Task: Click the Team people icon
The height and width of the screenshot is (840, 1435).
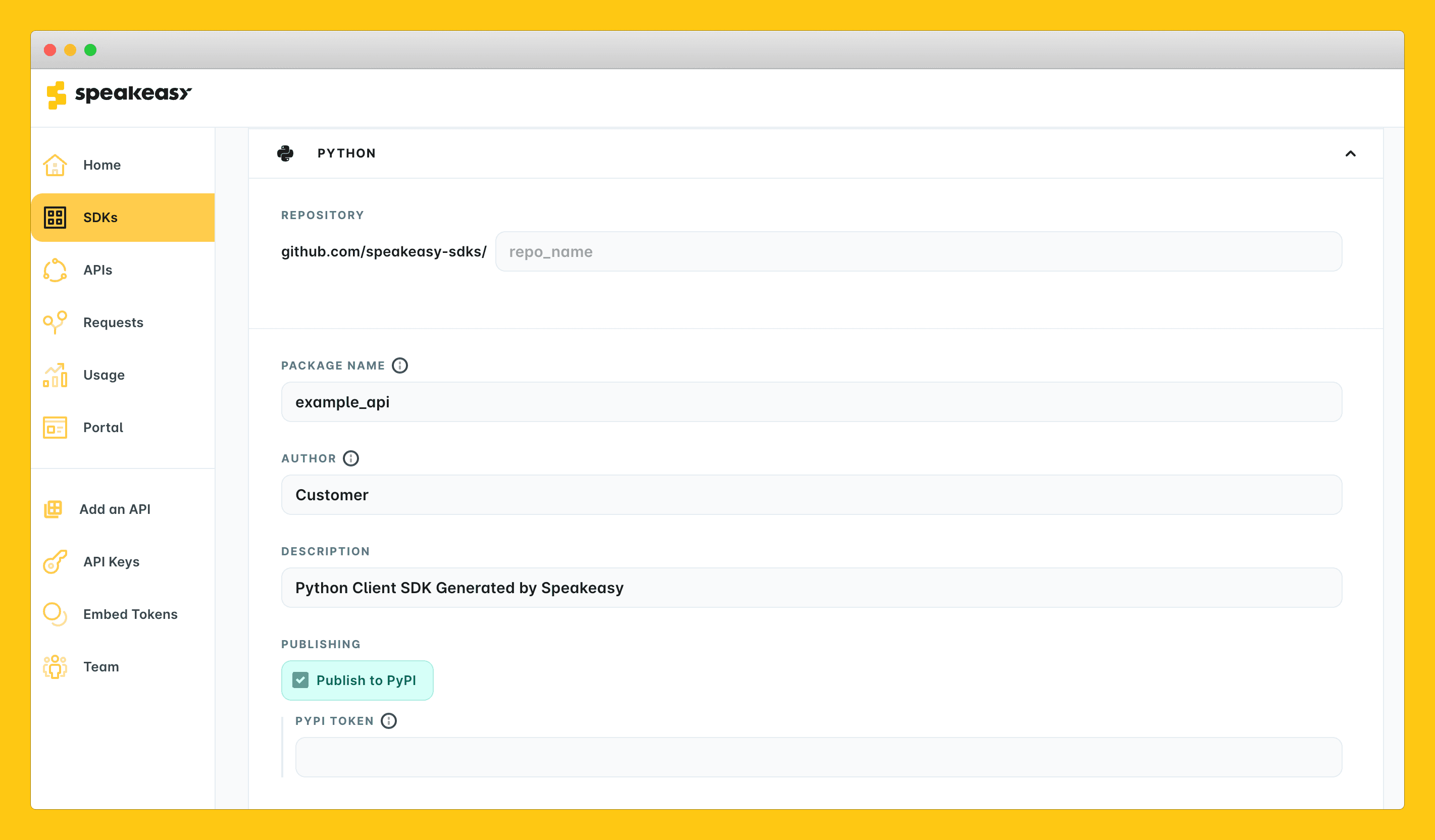Action: coord(55,666)
